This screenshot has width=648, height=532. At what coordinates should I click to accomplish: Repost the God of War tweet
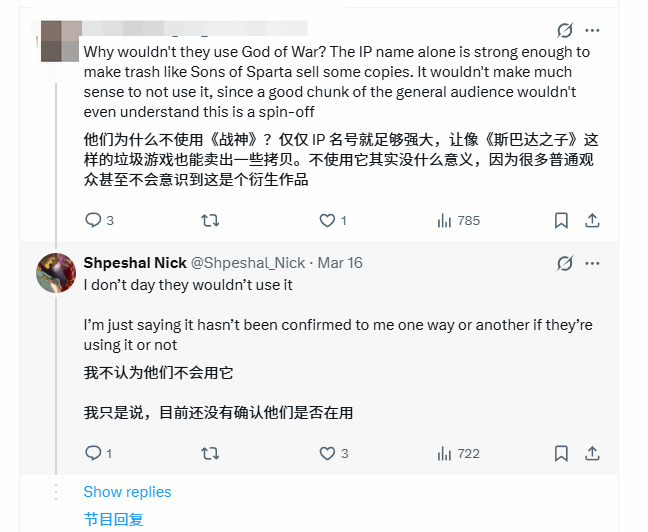pyautogui.click(x=210, y=220)
